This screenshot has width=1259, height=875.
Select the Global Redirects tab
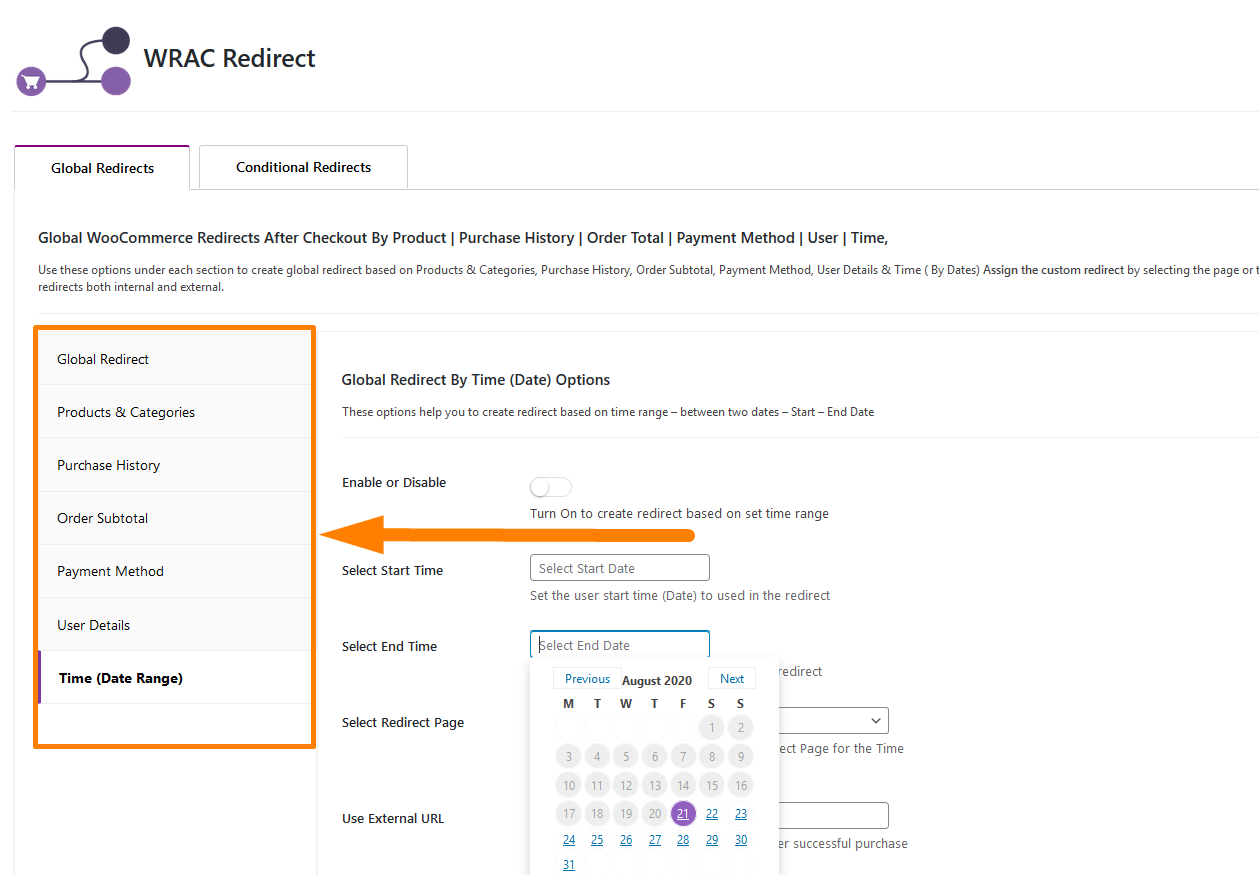tap(102, 168)
